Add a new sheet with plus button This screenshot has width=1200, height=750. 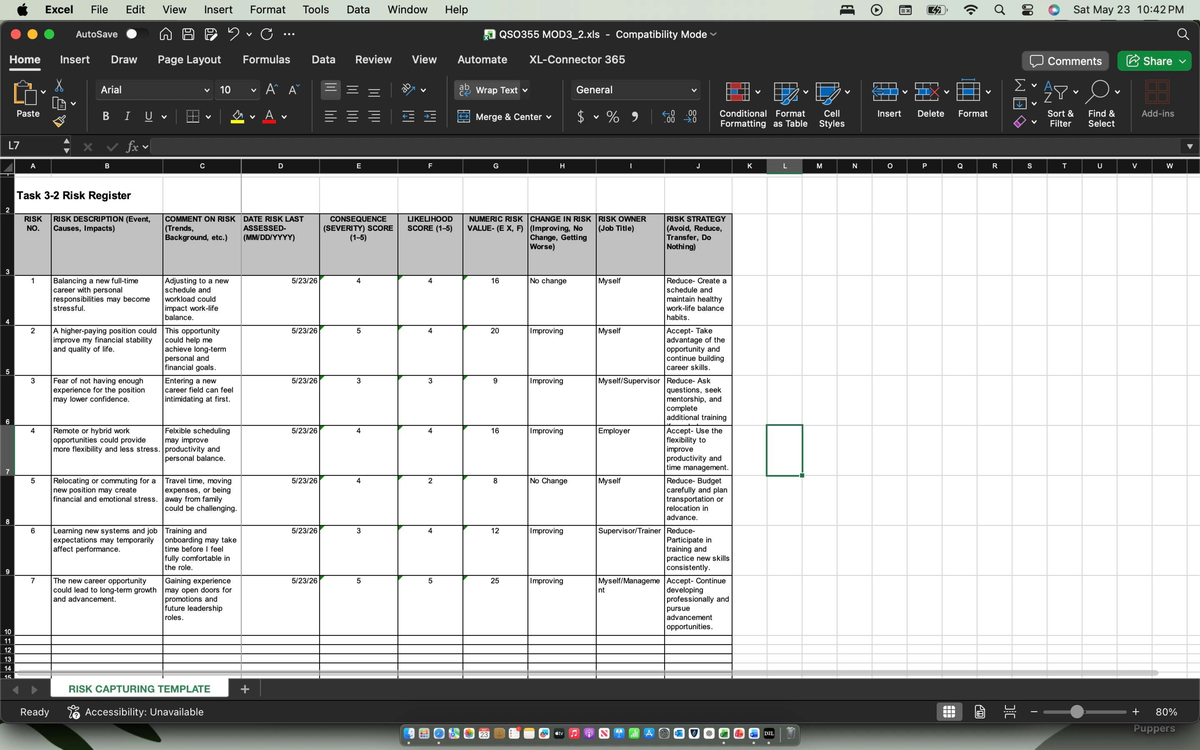tap(246, 689)
